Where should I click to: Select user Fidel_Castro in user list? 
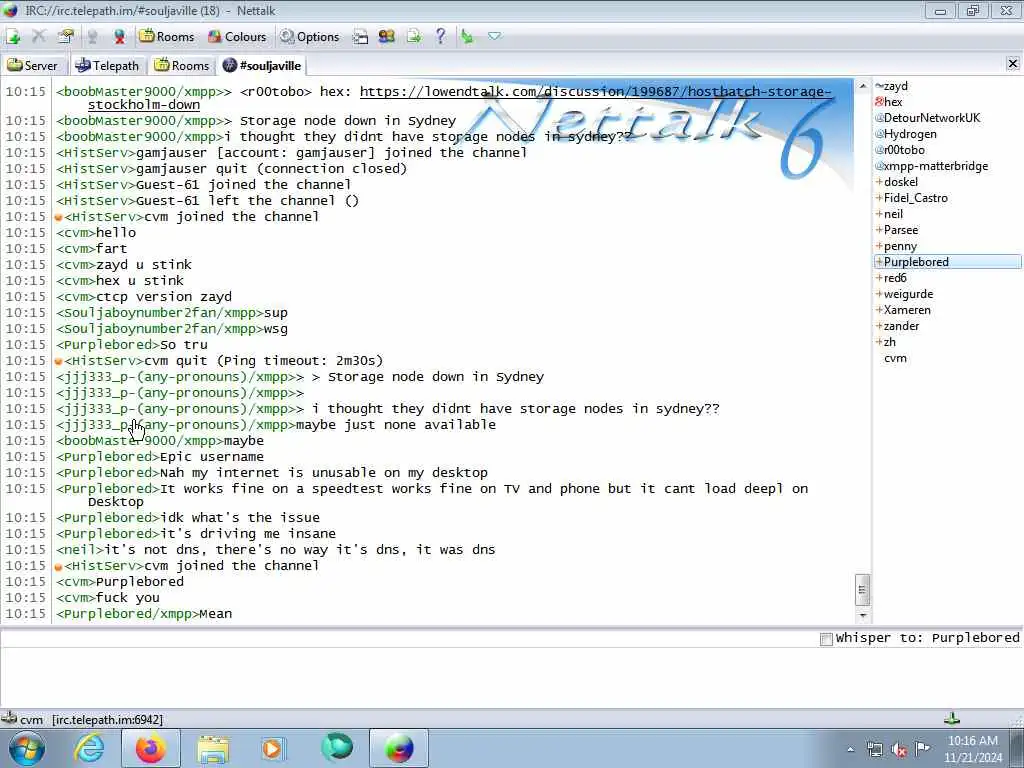[x=915, y=198]
